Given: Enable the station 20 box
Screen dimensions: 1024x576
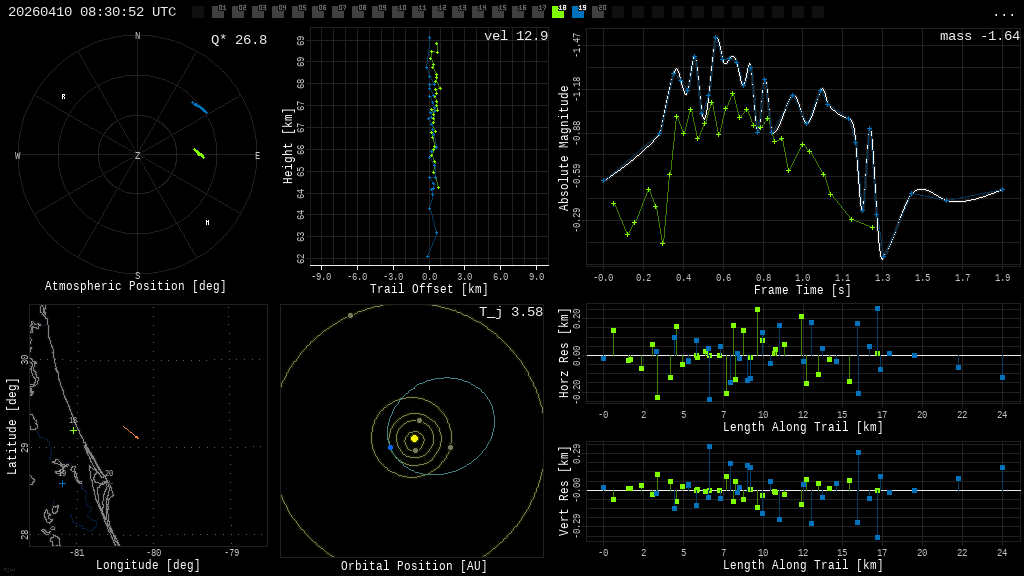Looking at the screenshot, I should (598, 12).
